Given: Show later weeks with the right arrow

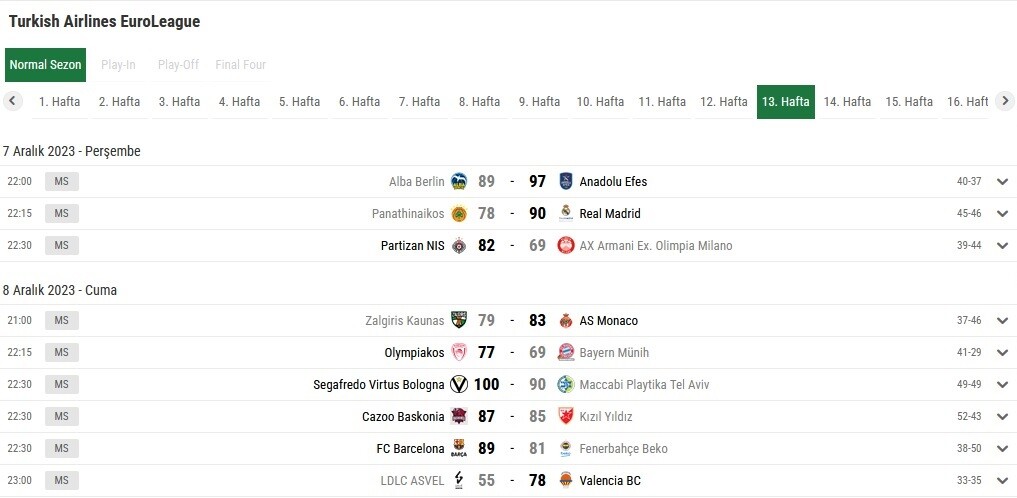Looking at the screenshot, I should (1005, 101).
